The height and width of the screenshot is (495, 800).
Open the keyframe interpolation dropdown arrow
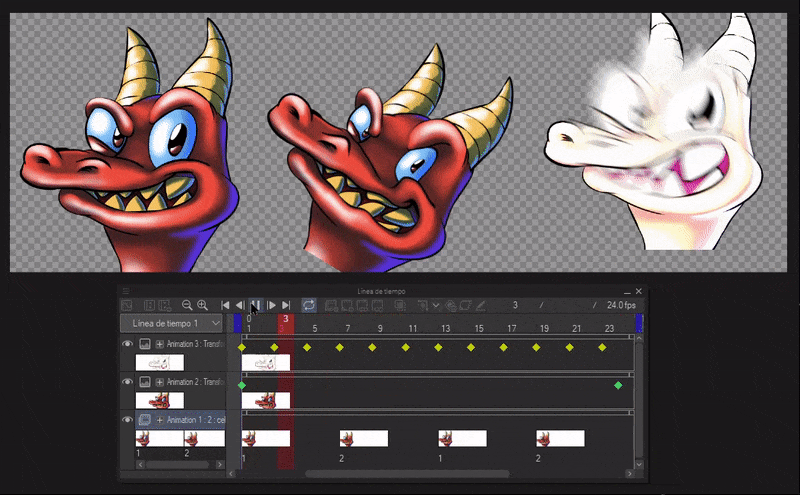click(x=436, y=305)
